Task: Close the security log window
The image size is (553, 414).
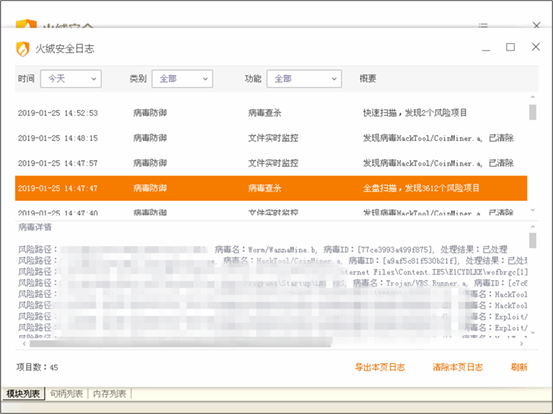Action: coord(536,47)
